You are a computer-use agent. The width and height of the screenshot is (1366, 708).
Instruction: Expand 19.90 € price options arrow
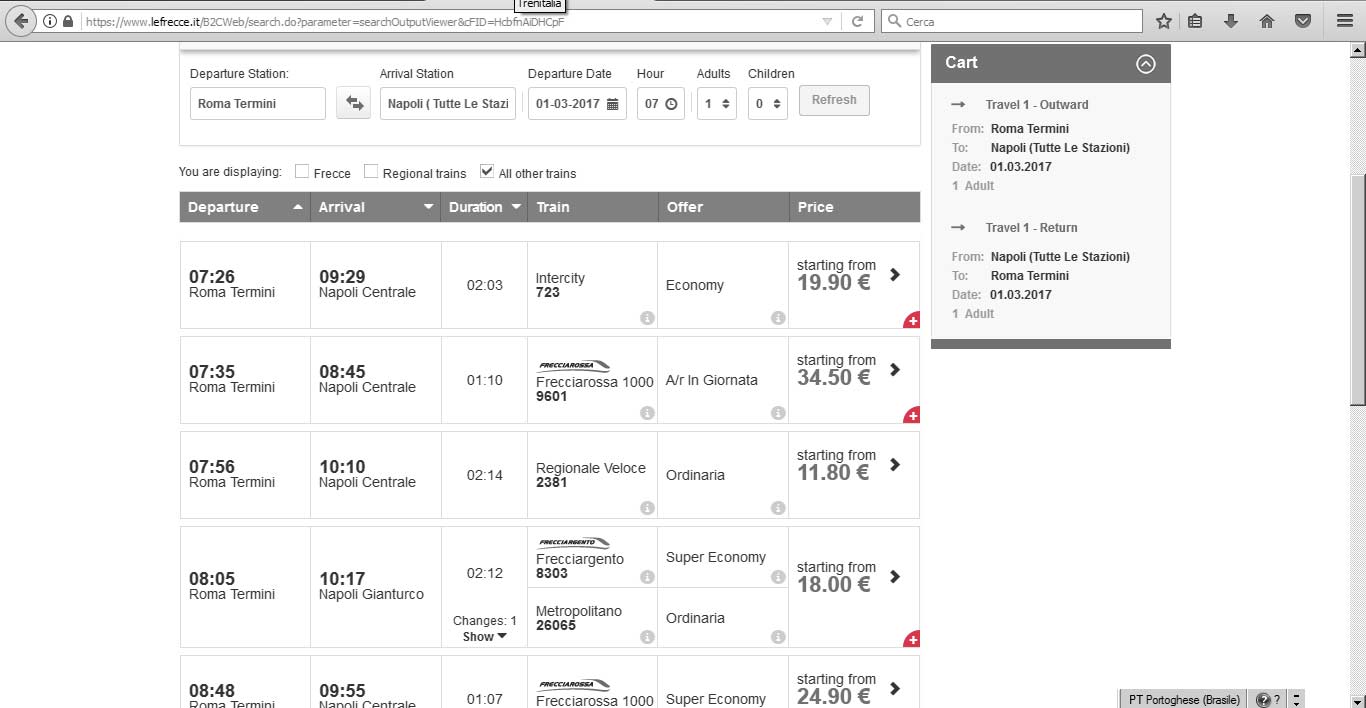tap(894, 274)
